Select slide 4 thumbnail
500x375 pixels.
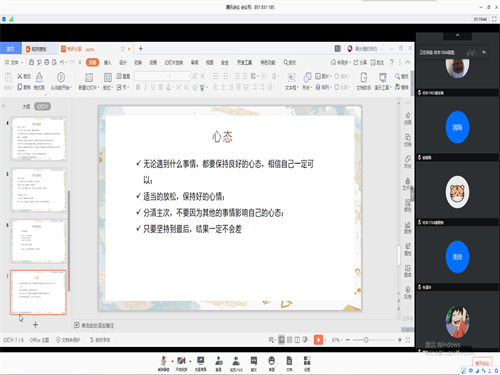point(38,139)
